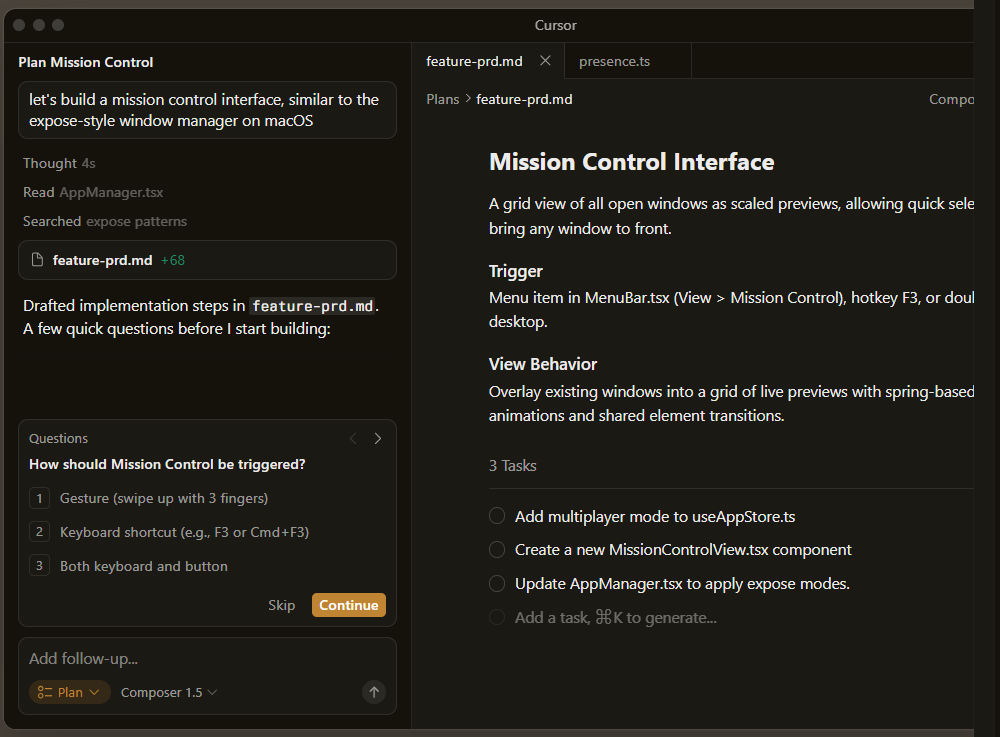The image size is (1000, 737).
Task: Close the feature-prd.md tab
Action: pos(545,61)
